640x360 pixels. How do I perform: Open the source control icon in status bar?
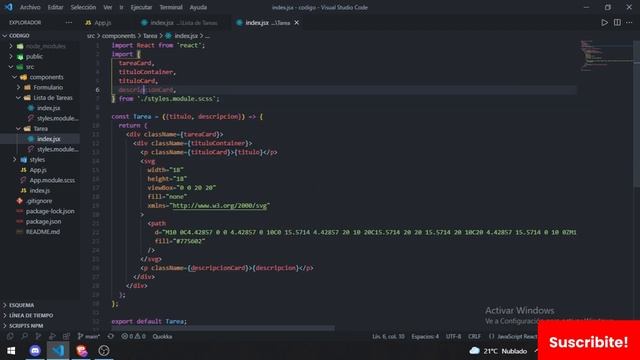click(x=38, y=336)
